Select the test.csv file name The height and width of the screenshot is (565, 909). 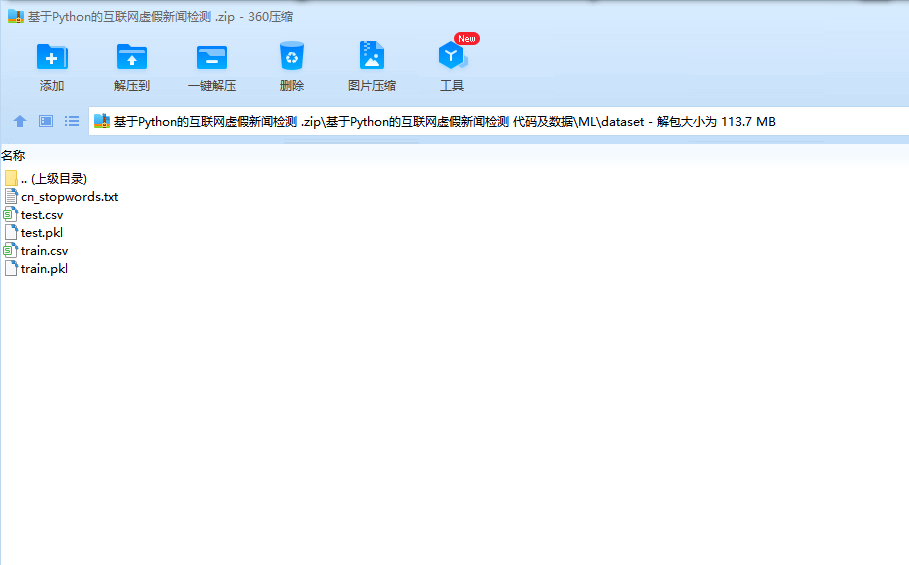(42, 214)
